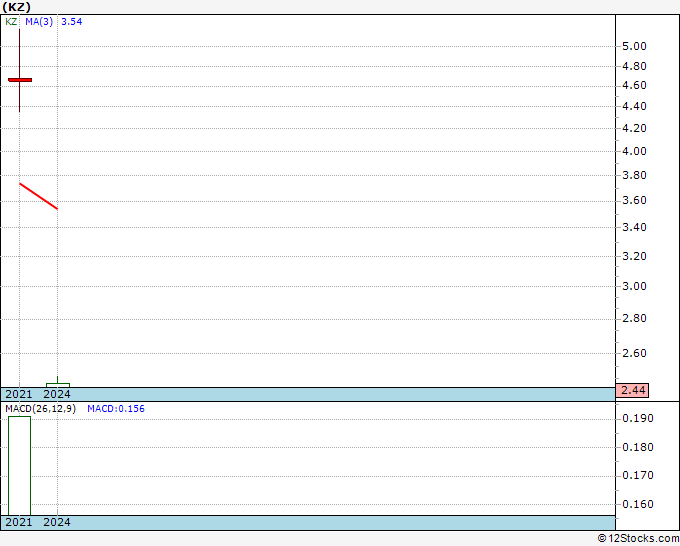Click the 2024 label on MACD axis
The height and width of the screenshot is (546, 680).
[x=57, y=522]
